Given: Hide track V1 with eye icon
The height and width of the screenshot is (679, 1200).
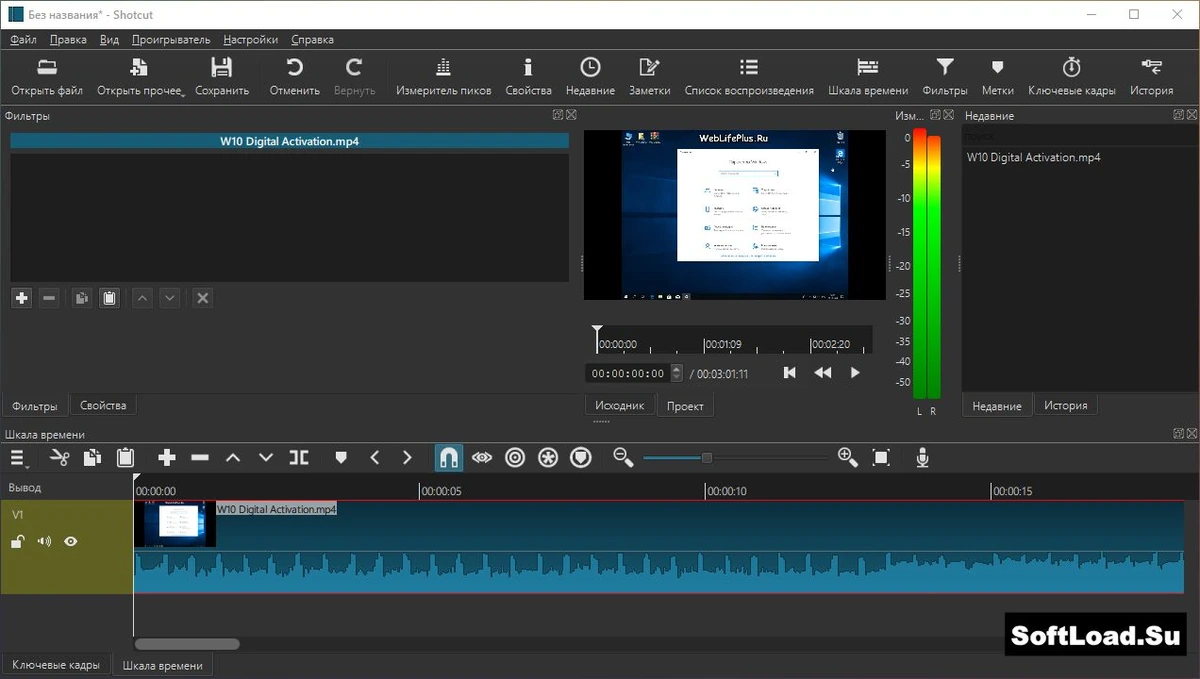Looking at the screenshot, I should pos(71,542).
